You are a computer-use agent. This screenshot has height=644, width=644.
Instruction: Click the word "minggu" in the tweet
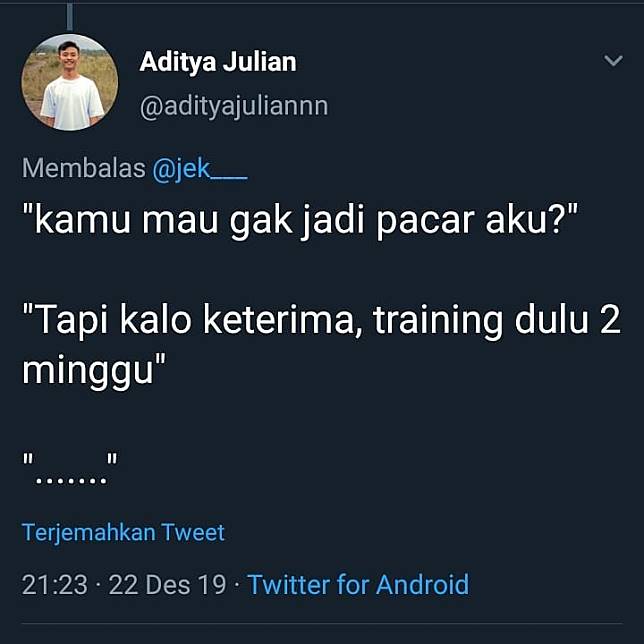tap(87, 372)
